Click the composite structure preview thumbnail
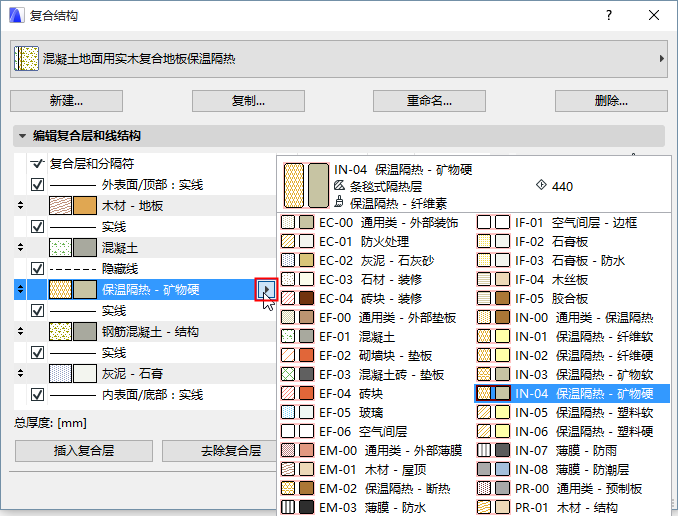Screen dimensions: 678x516 (x=26, y=59)
